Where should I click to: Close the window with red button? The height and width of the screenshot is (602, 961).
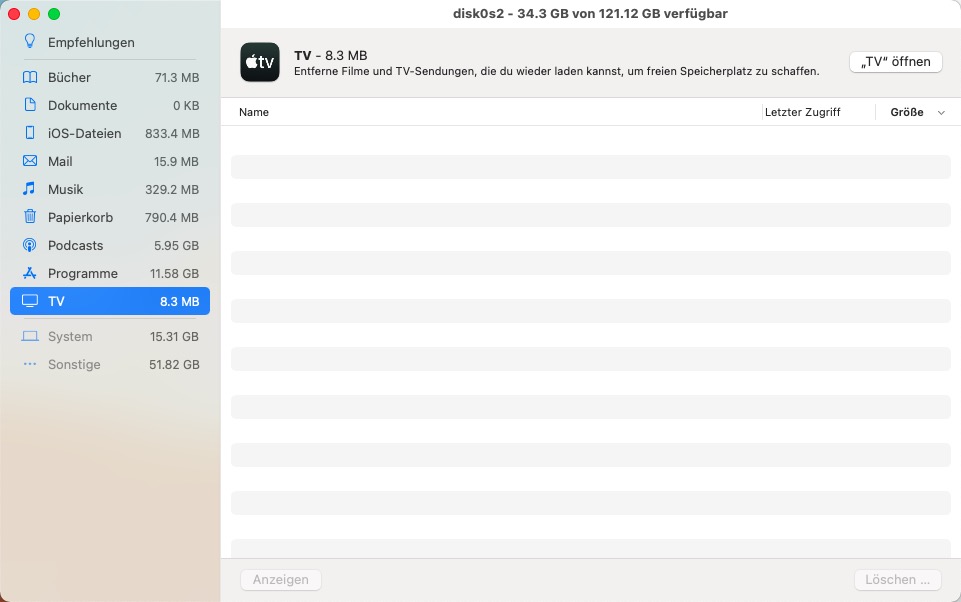[x=14, y=13]
